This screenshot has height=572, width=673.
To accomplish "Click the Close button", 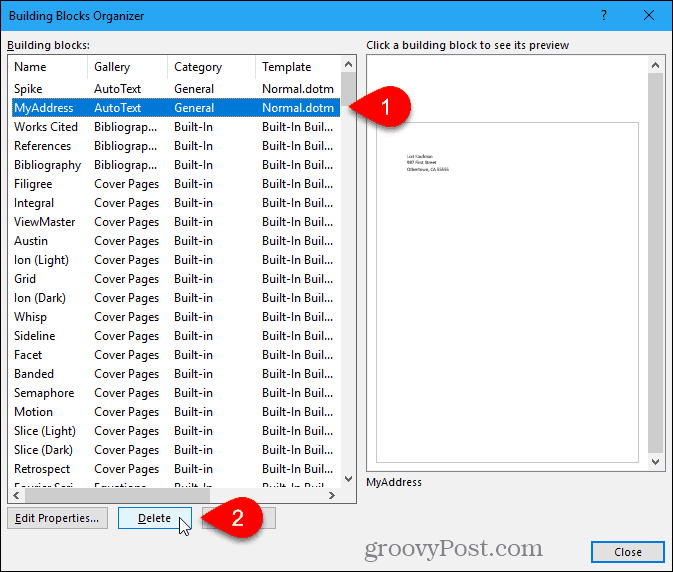I will [x=628, y=552].
